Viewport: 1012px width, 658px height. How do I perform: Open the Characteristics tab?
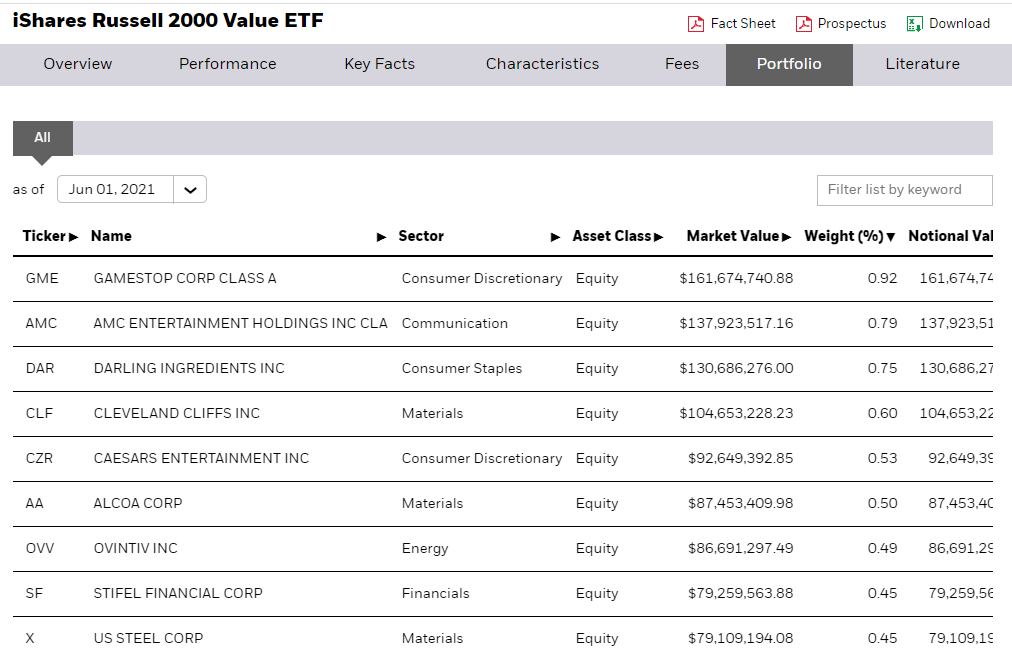tap(542, 65)
